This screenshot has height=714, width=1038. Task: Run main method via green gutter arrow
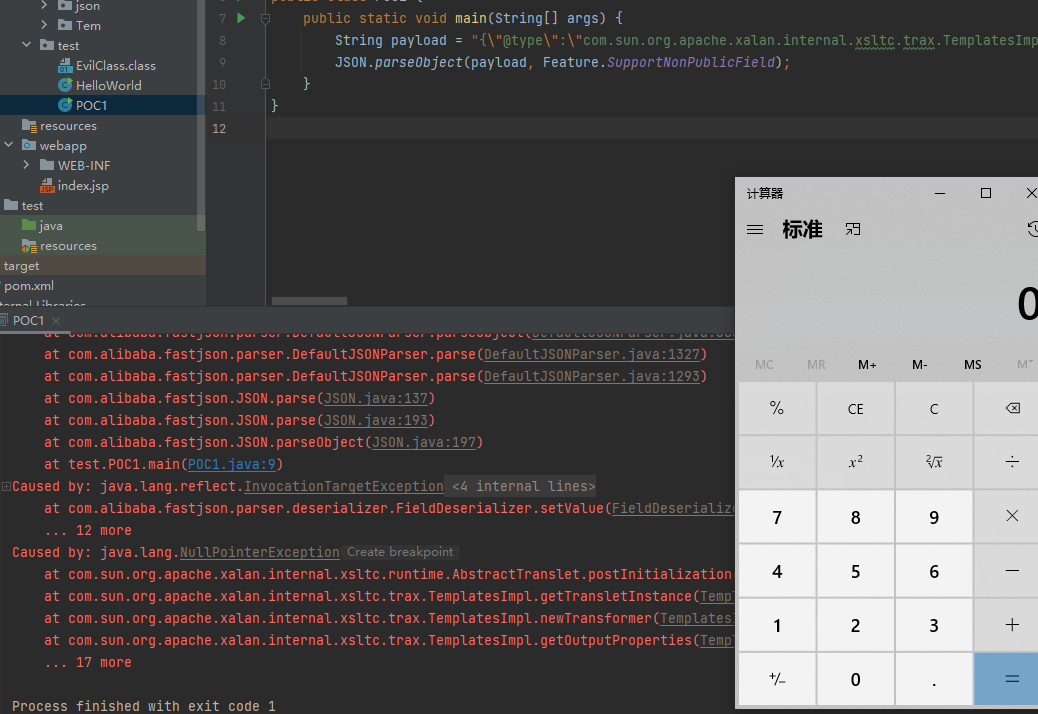tap(242, 18)
